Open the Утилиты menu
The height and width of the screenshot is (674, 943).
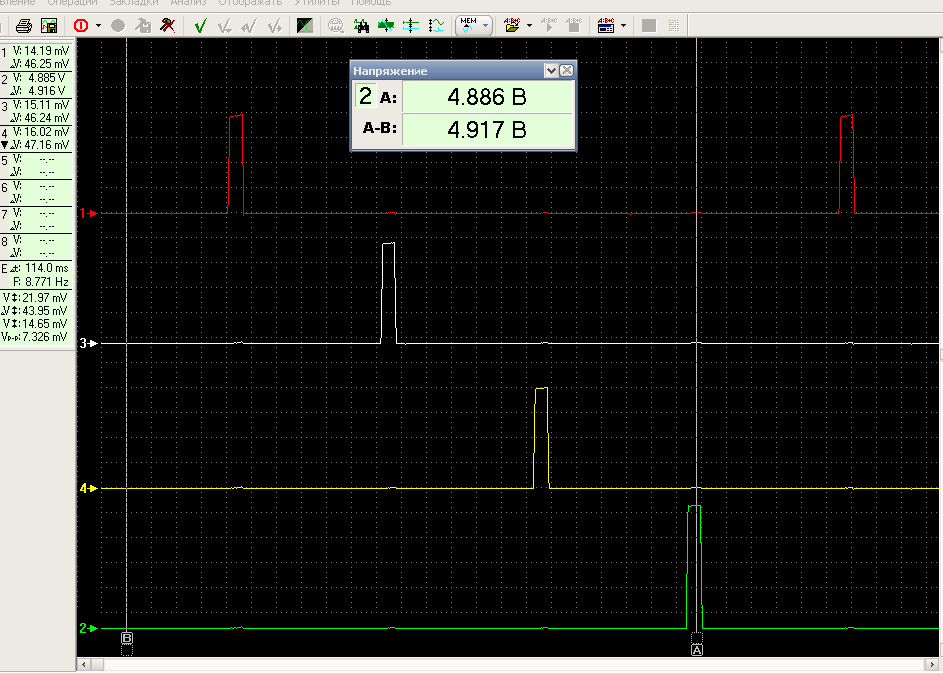click(x=317, y=3)
